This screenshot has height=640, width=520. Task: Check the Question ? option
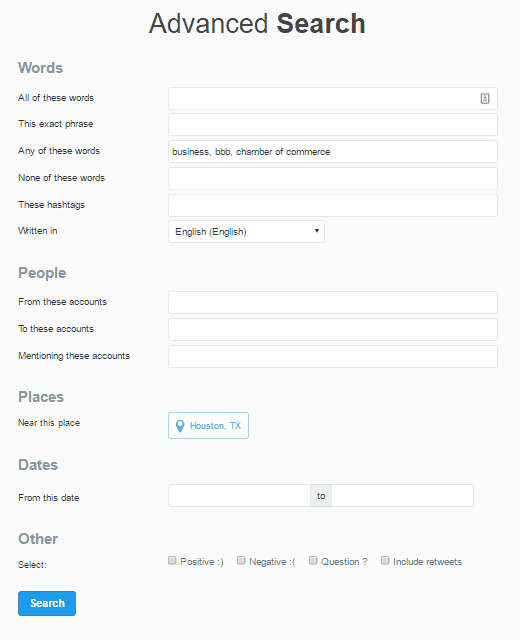pos(313,560)
